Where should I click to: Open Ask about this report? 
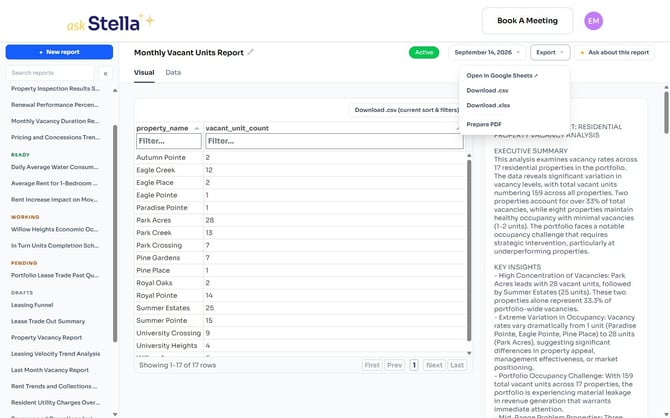(x=614, y=52)
